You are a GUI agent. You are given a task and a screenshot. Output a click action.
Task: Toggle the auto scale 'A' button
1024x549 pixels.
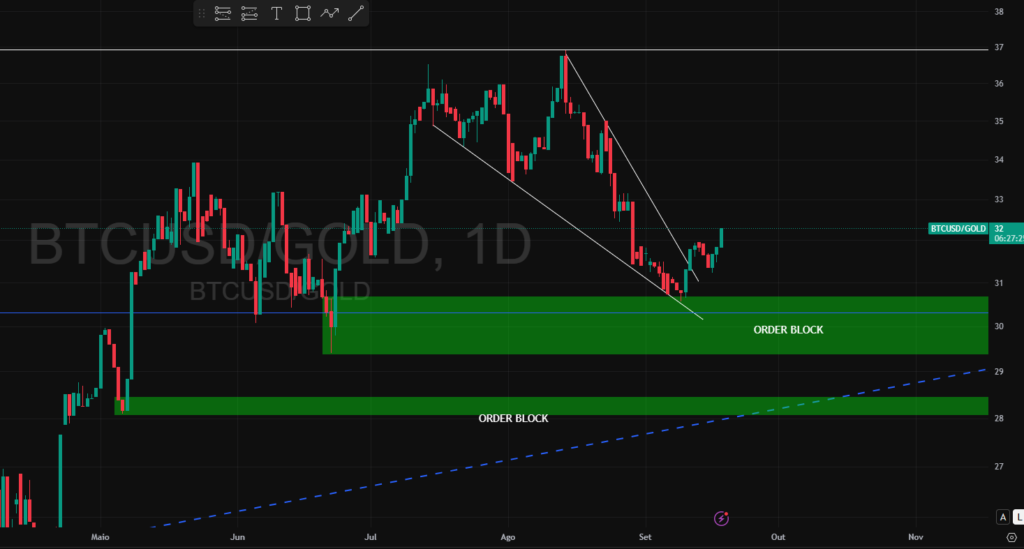point(1002,517)
